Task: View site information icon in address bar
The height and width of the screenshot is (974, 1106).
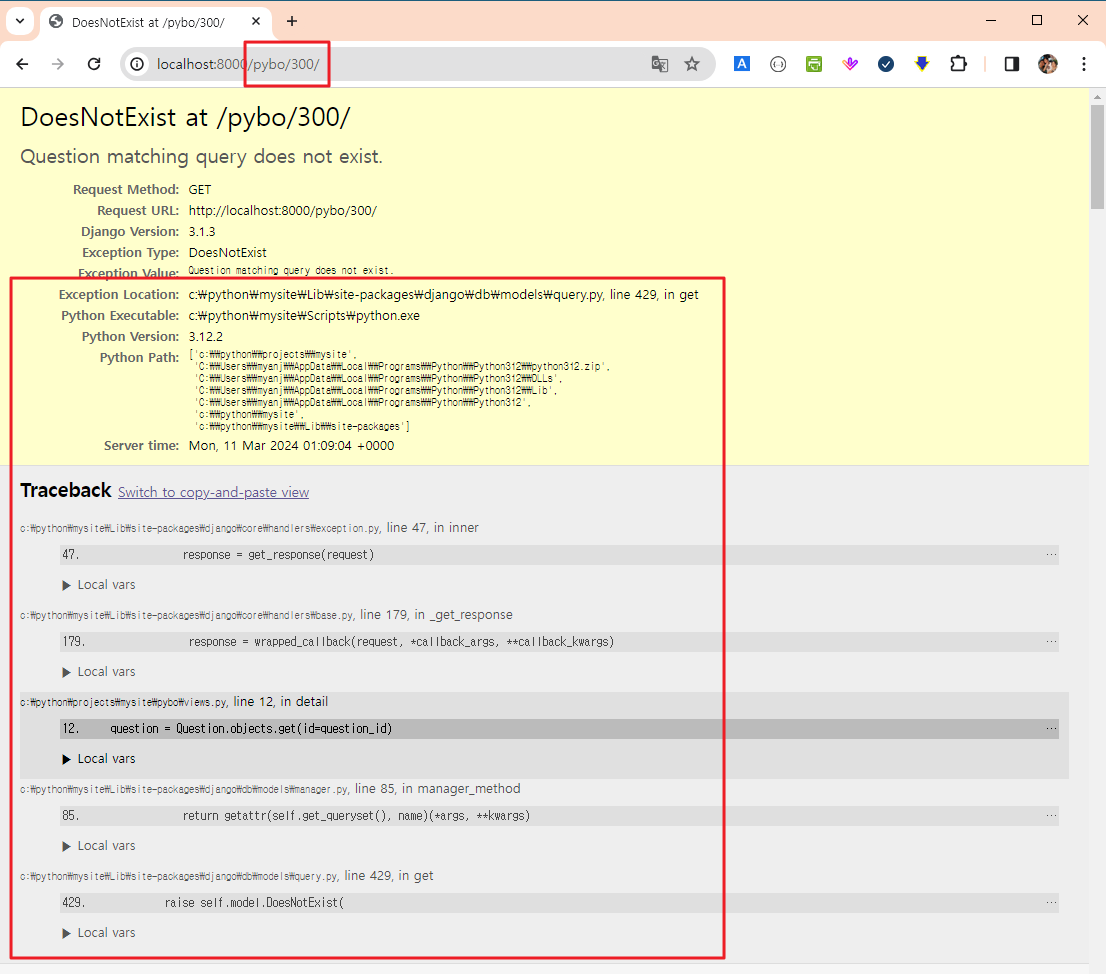Action: click(138, 64)
